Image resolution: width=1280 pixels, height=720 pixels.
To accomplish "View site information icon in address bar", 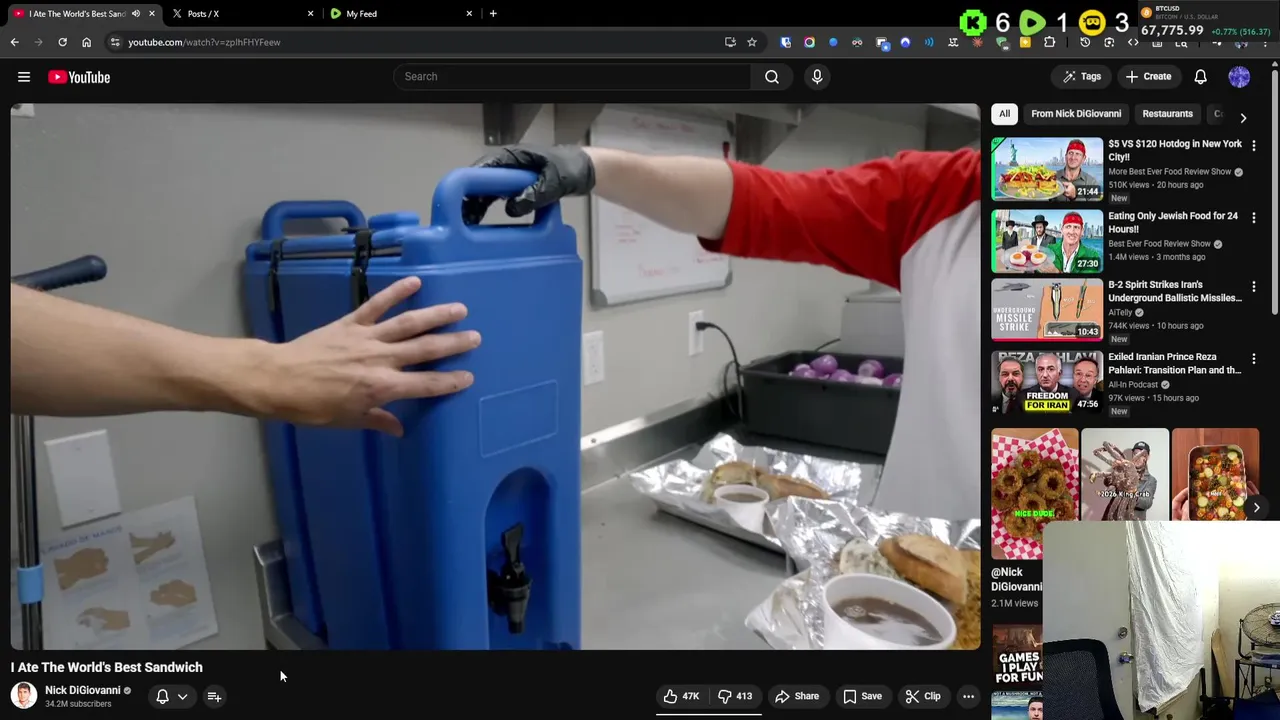I will (x=115, y=42).
